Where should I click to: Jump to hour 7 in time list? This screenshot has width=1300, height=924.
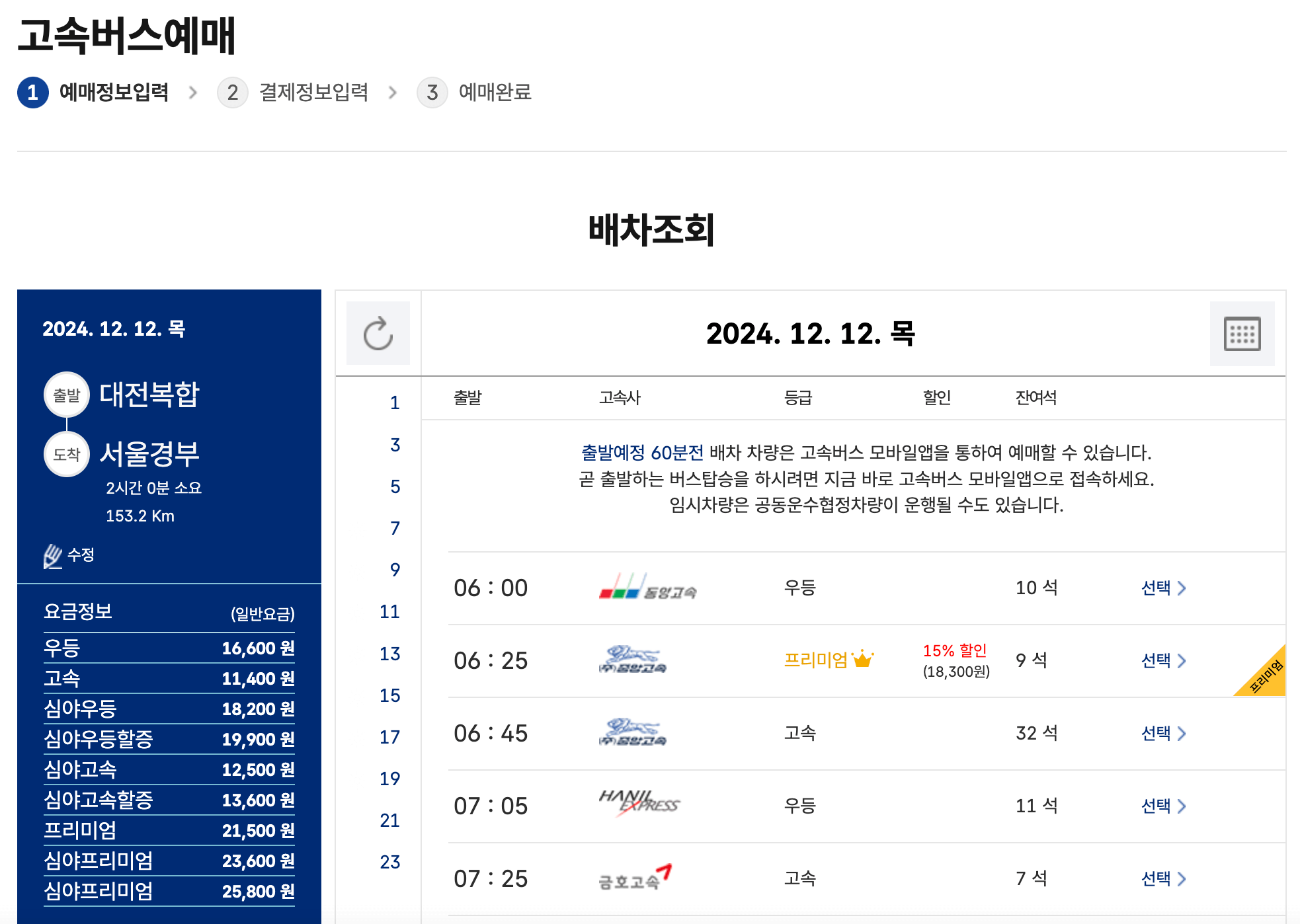pyautogui.click(x=395, y=528)
